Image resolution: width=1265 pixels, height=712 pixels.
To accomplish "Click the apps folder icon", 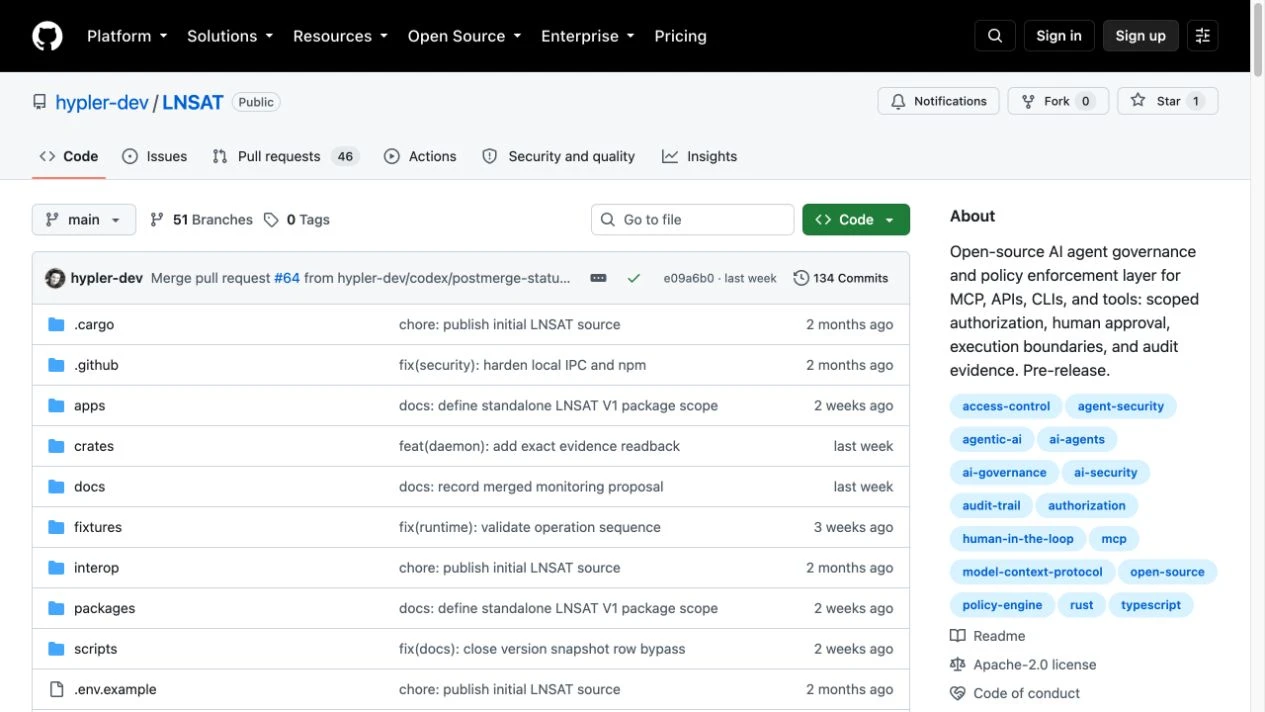I will pos(56,406).
